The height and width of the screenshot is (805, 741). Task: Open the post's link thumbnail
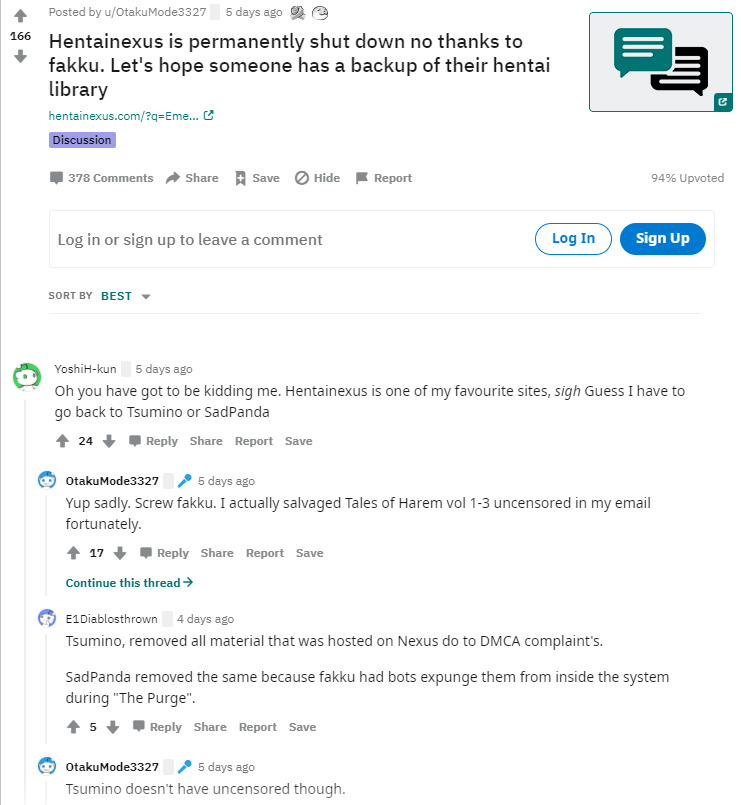661,61
